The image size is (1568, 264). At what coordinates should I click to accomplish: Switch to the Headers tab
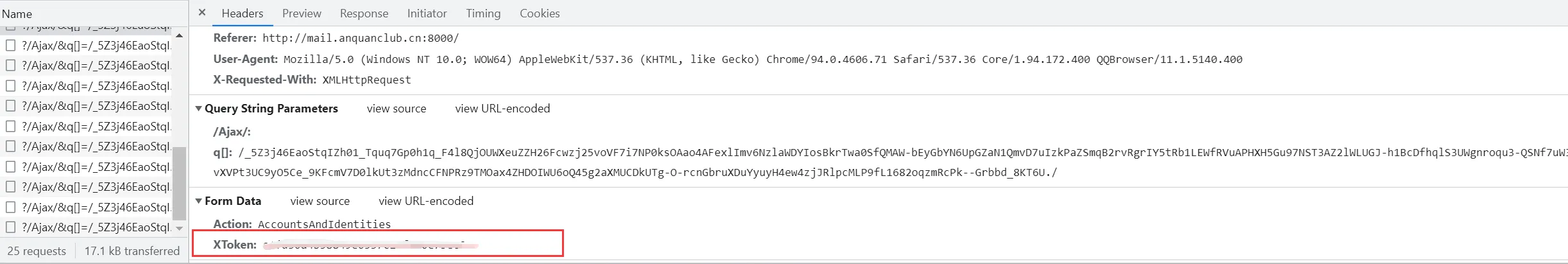(x=243, y=13)
